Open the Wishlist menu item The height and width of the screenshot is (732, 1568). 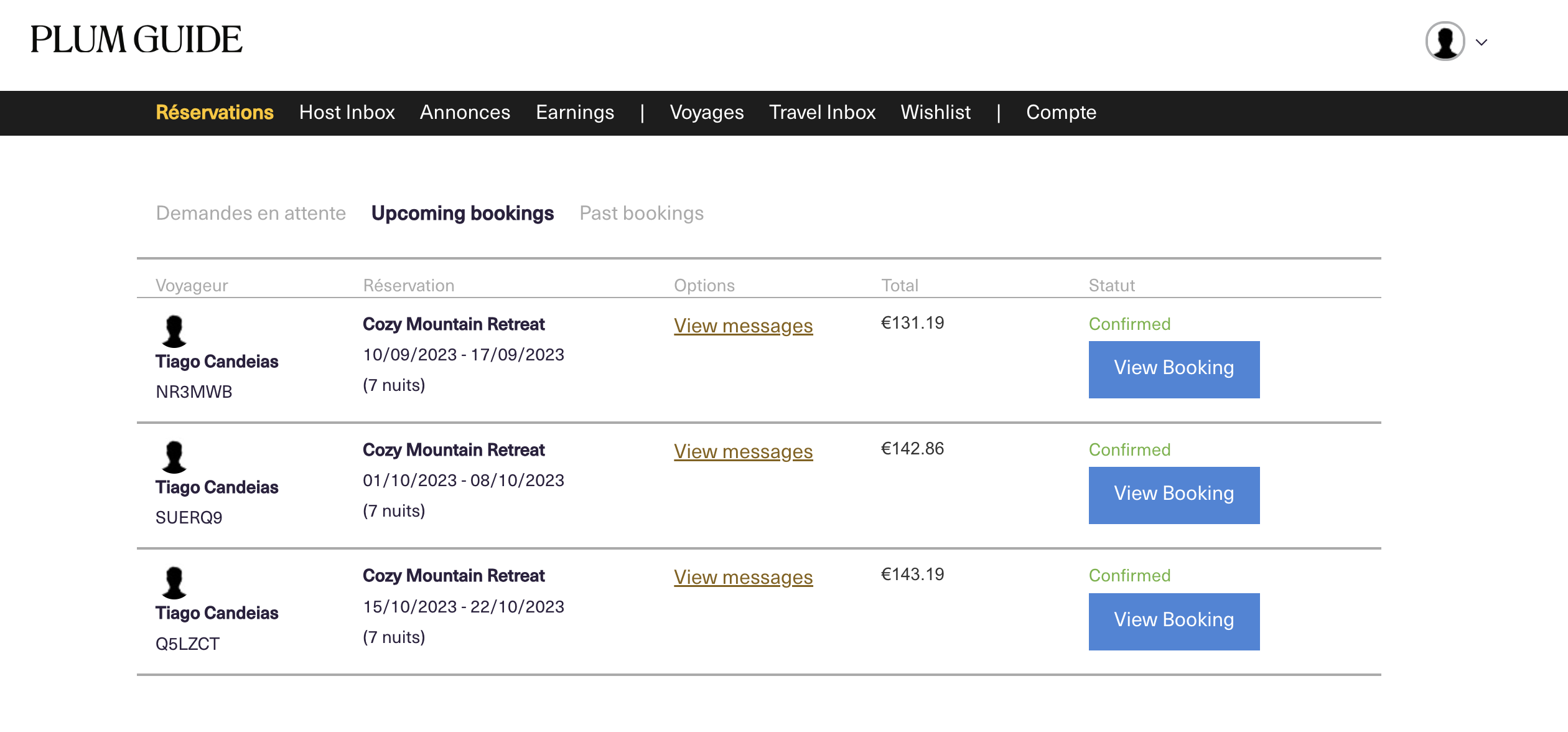pyautogui.click(x=935, y=113)
